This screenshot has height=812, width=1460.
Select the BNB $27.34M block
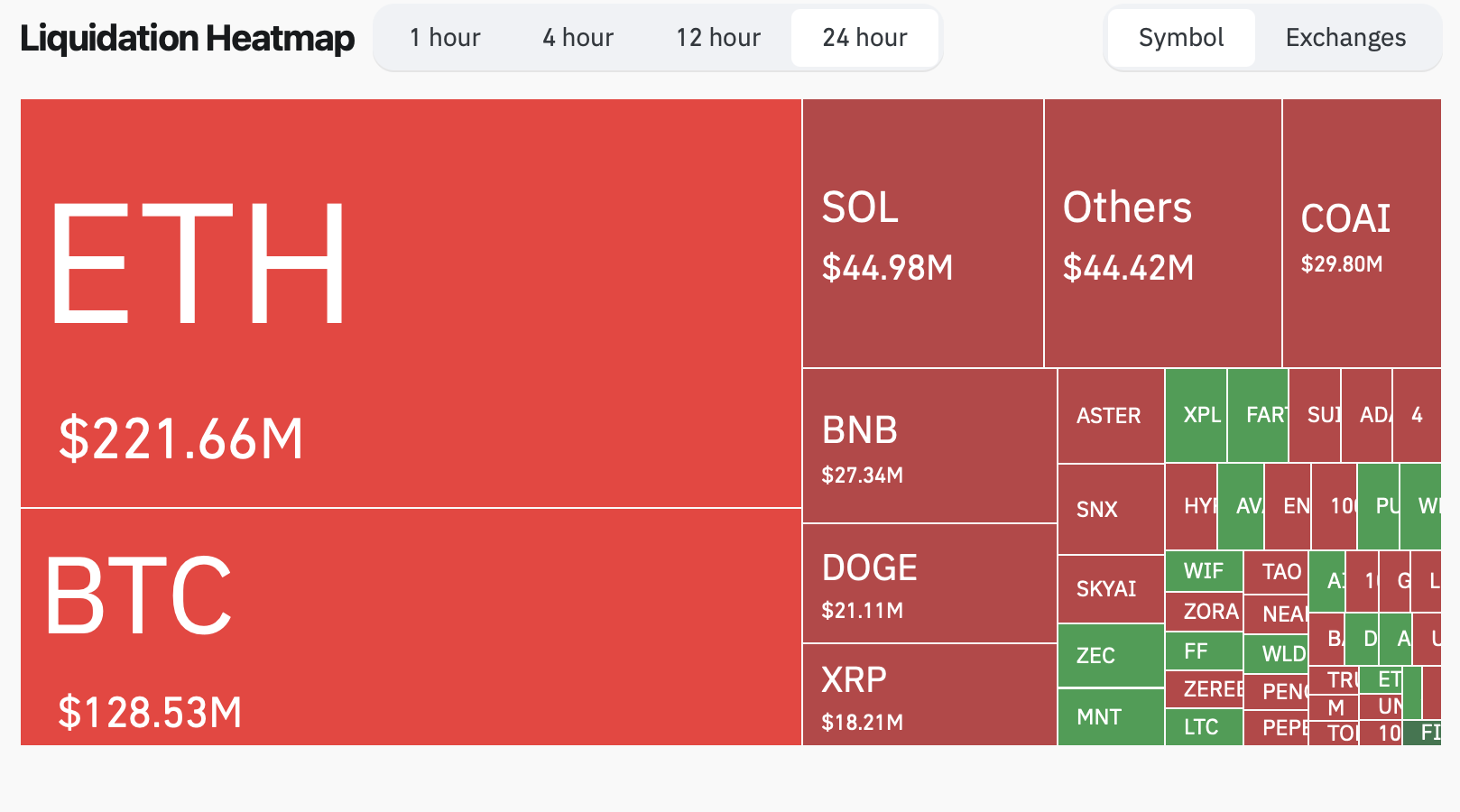point(929,446)
